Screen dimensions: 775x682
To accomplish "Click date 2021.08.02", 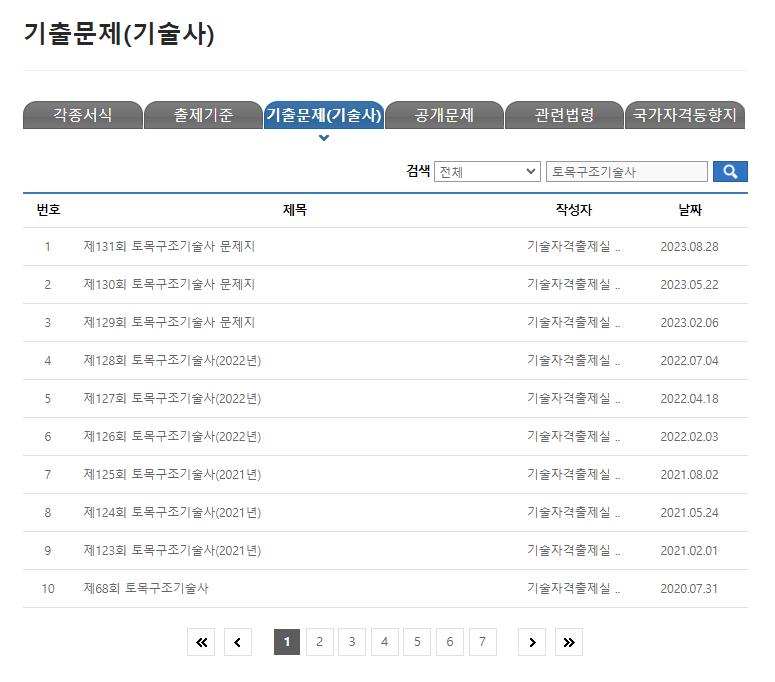I will point(689,475).
